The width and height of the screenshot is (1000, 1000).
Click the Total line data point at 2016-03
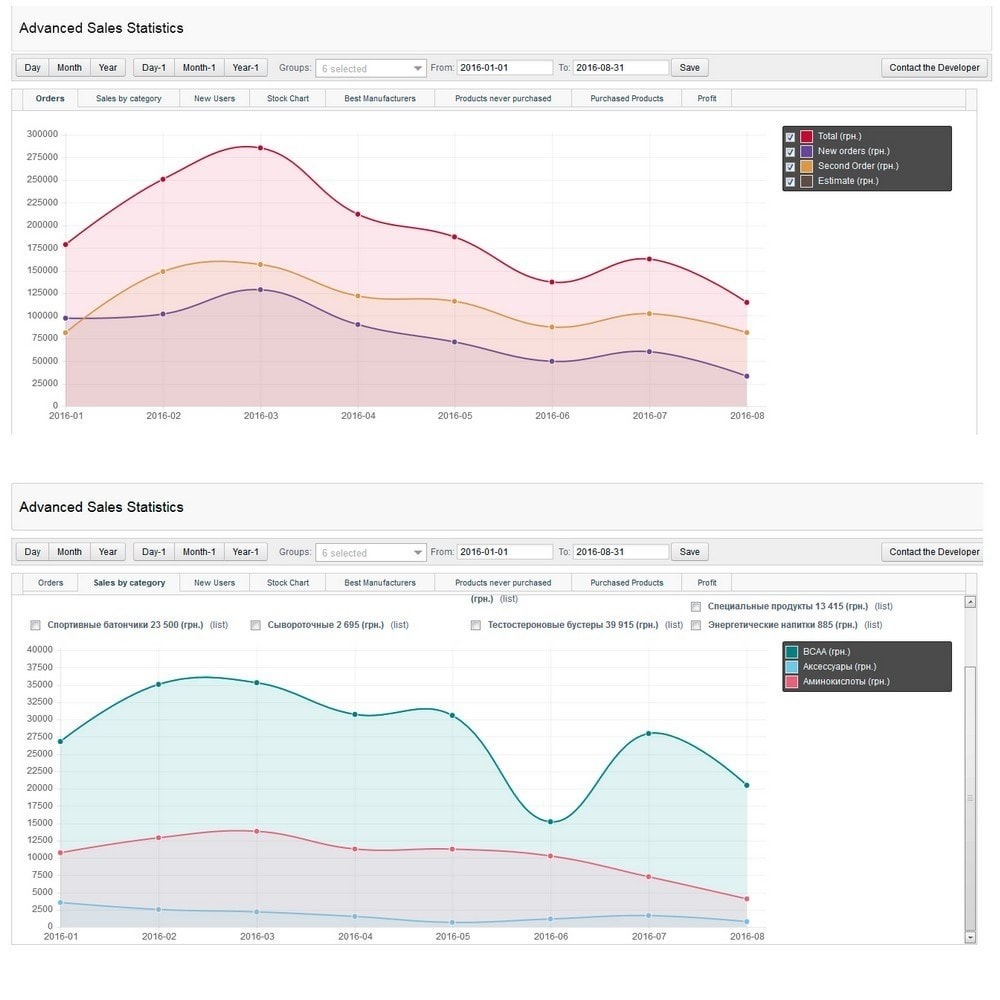(260, 148)
